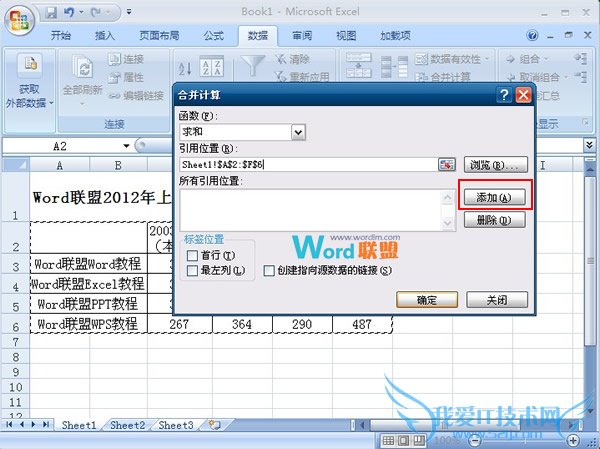Image resolution: width=600 pixels, height=449 pixels.
Task: Open the 开始 ribbon tab
Action: pos(60,36)
